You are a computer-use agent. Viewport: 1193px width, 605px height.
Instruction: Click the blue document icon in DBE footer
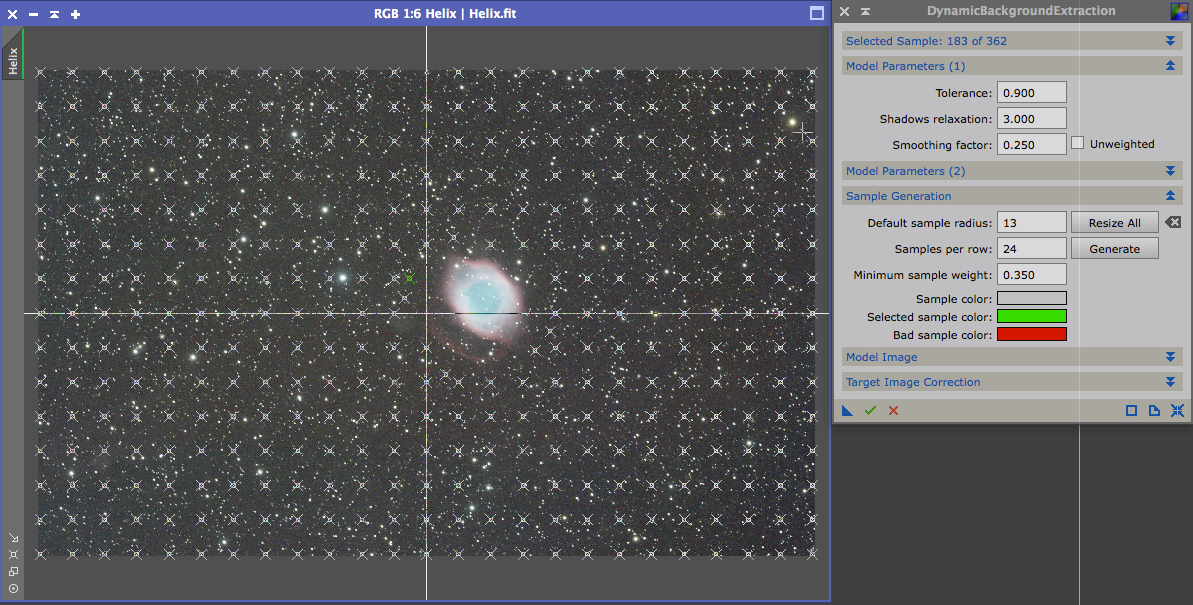click(x=1154, y=410)
